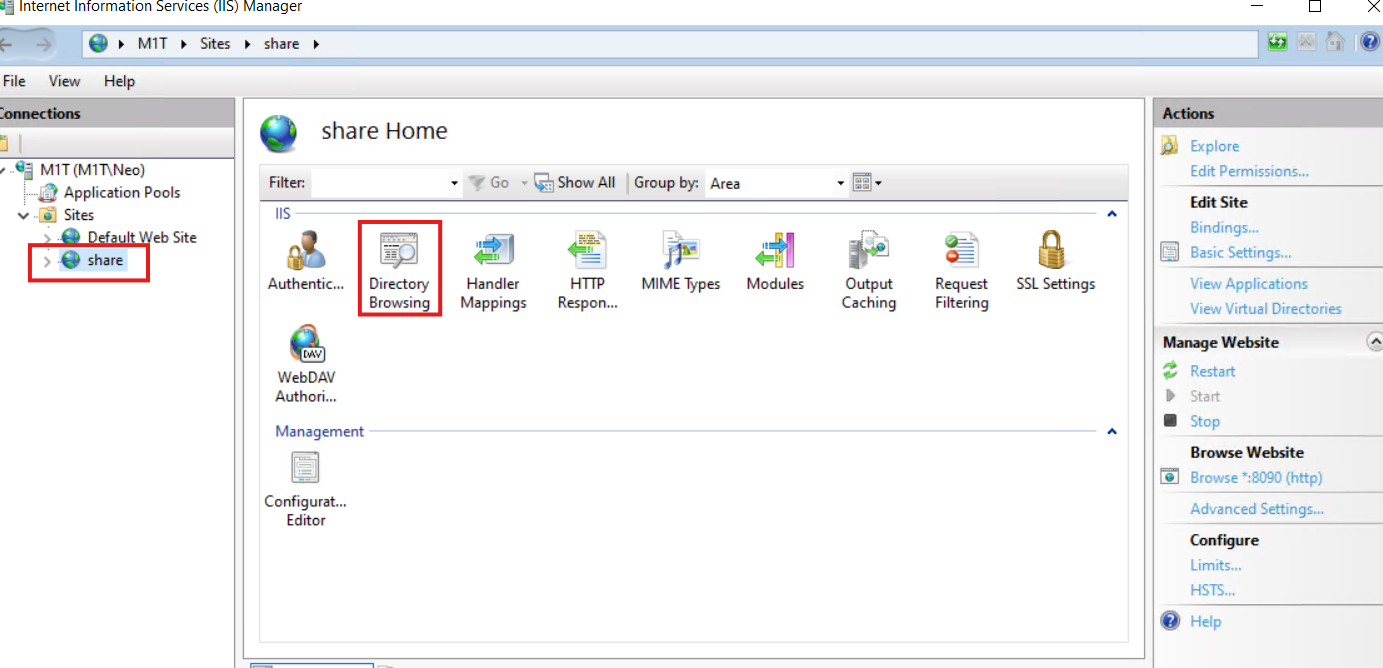Click the Show All button
The height and width of the screenshot is (668, 1383).
coord(575,183)
